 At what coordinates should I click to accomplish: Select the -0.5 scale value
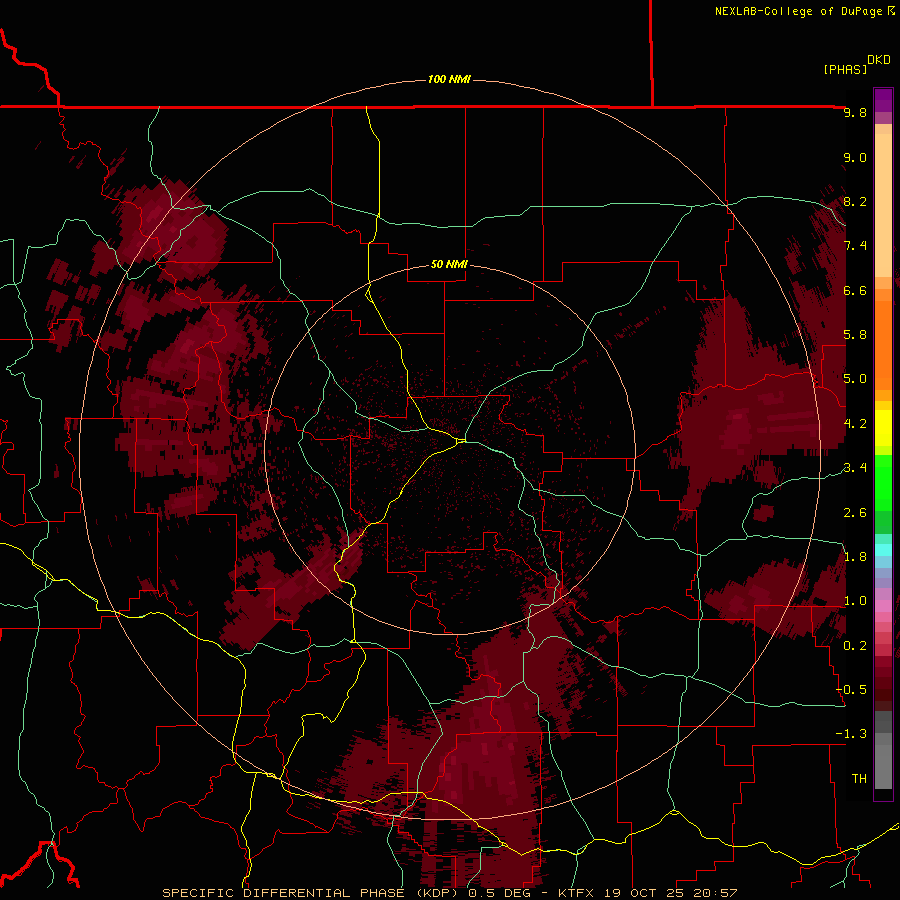(x=852, y=690)
